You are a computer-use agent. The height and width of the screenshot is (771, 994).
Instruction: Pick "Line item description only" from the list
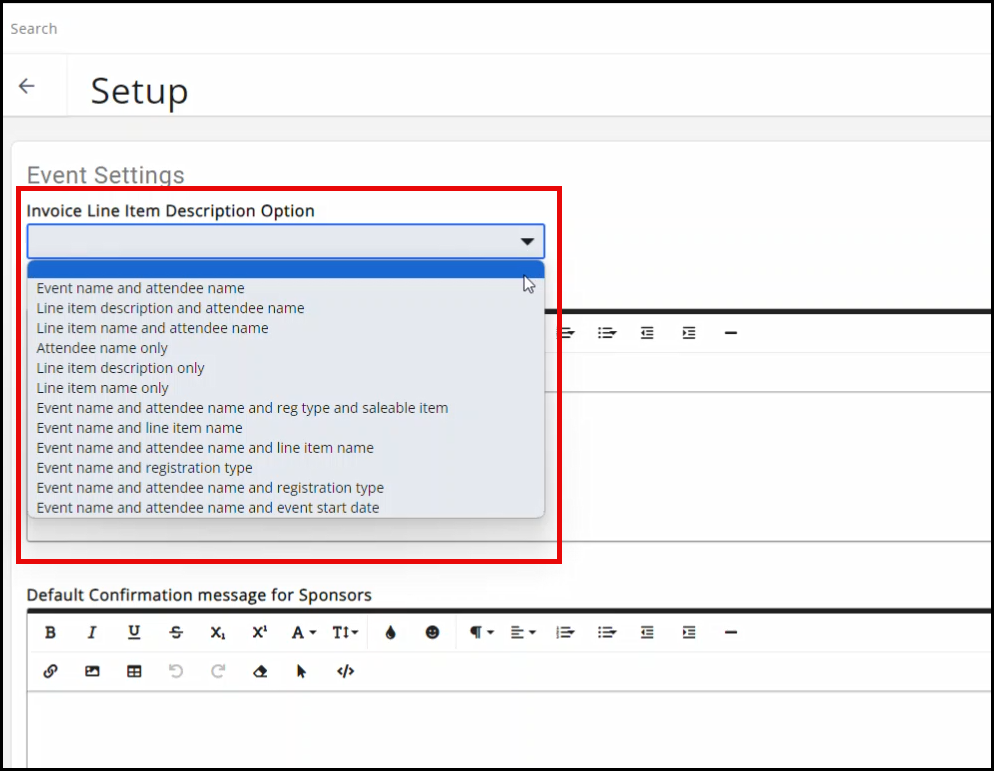pos(120,368)
